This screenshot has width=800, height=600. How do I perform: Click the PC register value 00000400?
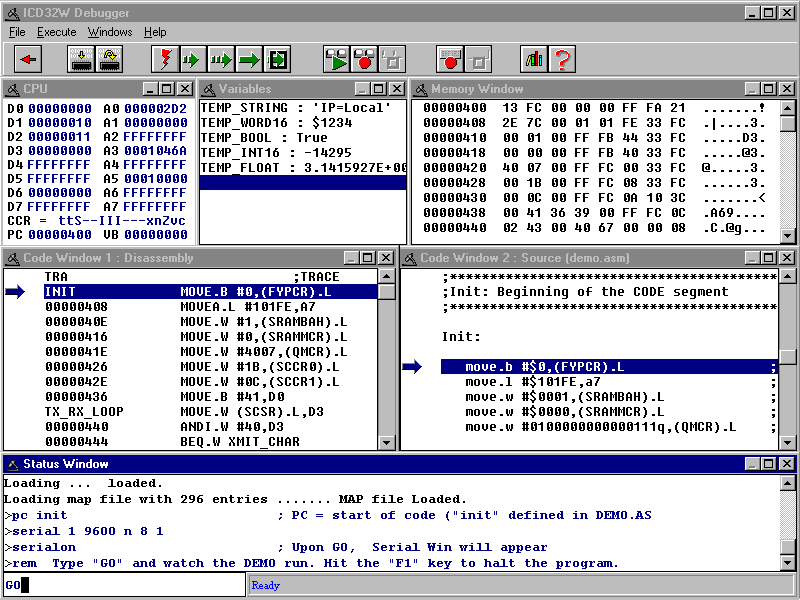[60, 235]
